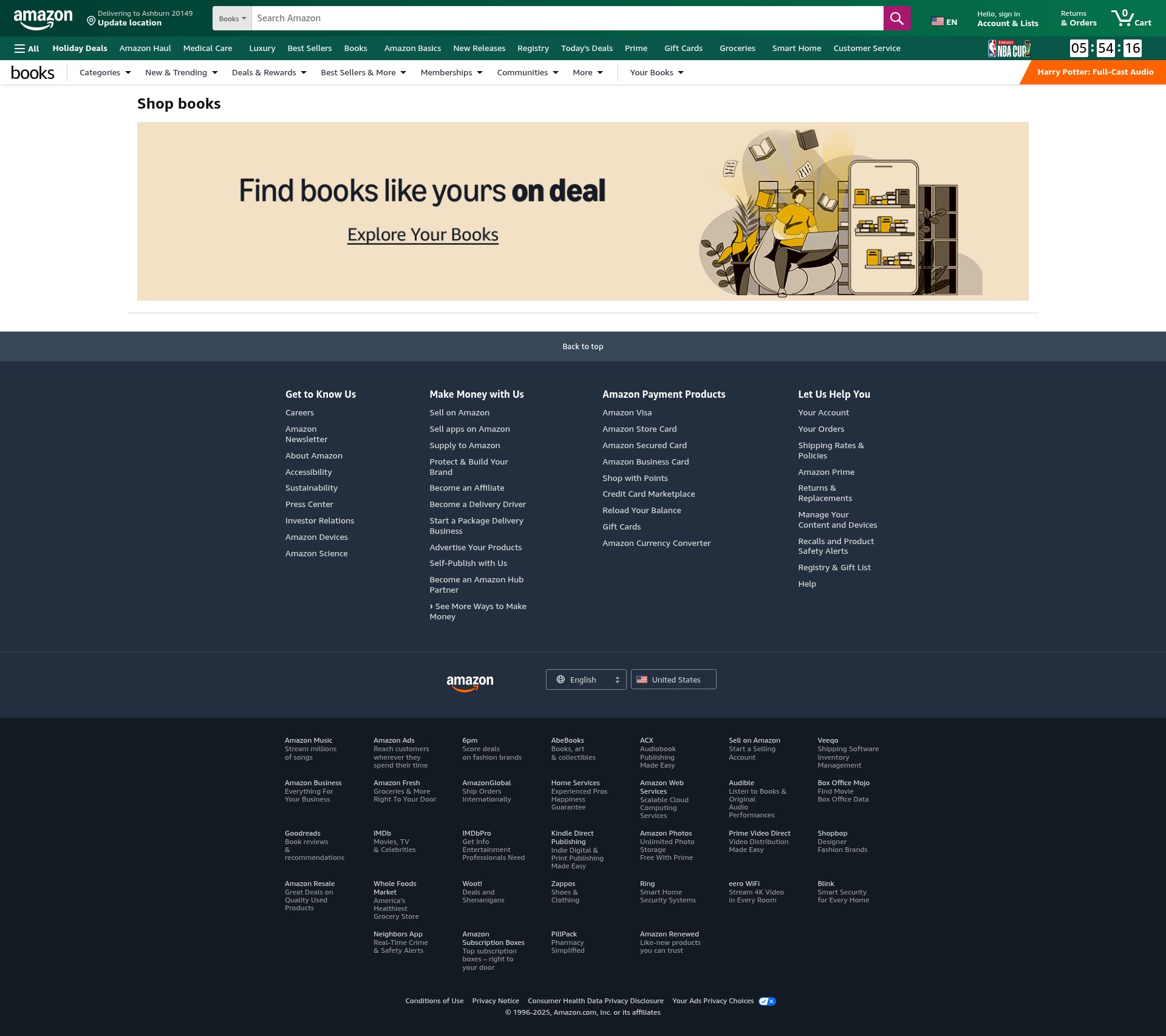Click the books logo in subnav
This screenshot has width=1166, height=1036.
(33, 73)
